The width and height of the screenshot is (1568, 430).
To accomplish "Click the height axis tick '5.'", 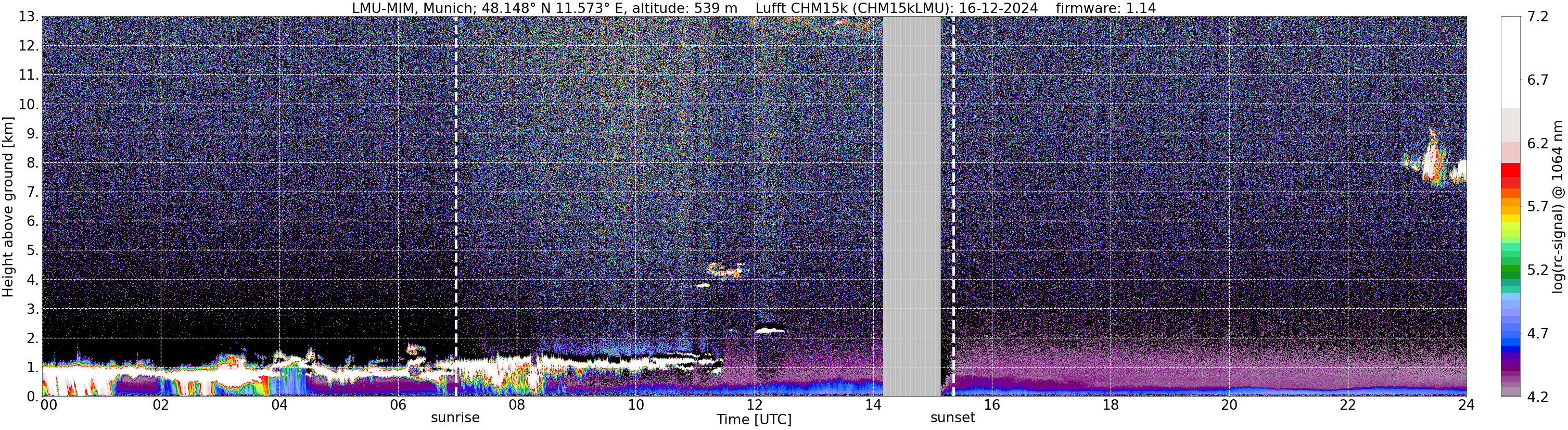I will 33,251.
